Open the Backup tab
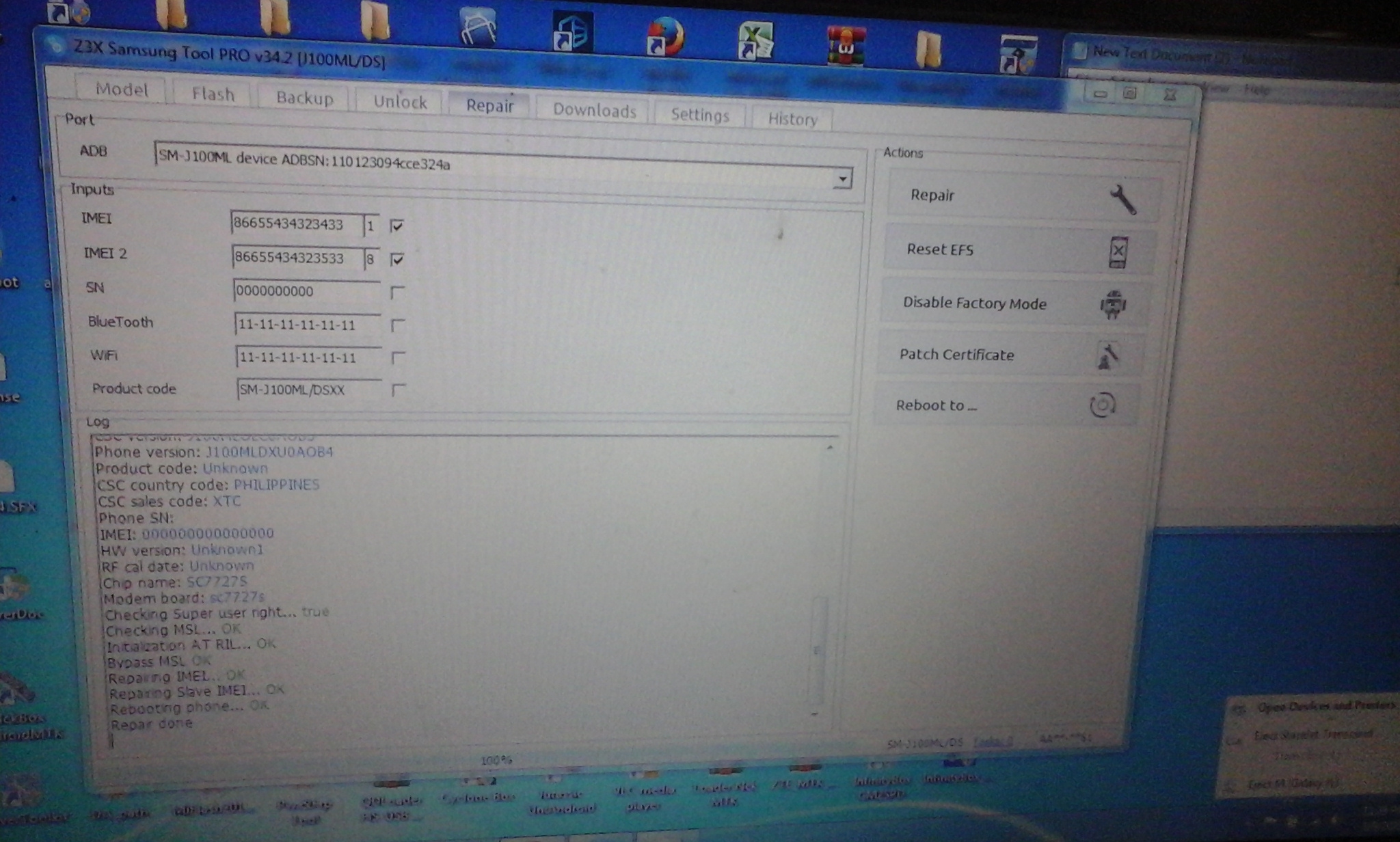This screenshot has width=1400, height=842. pos(305,98)
